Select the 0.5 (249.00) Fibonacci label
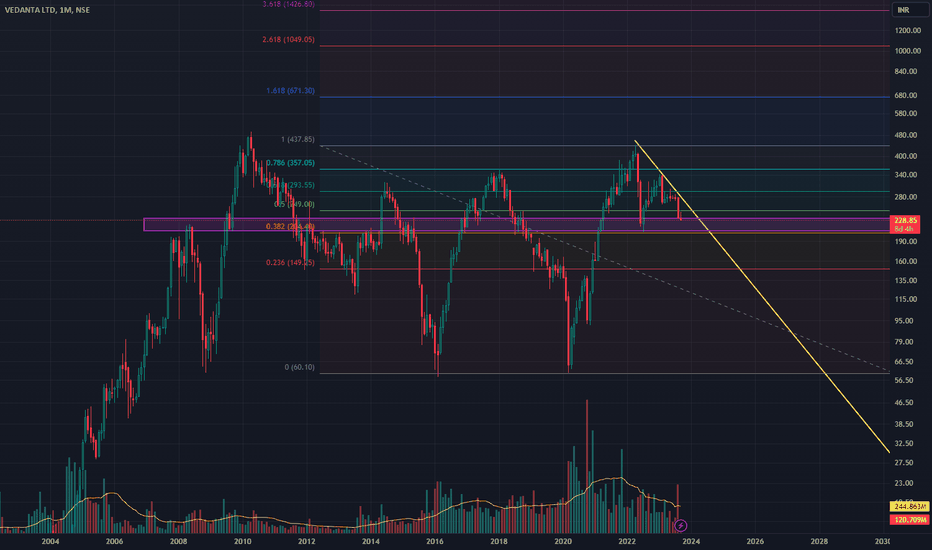 tap(294, 205)
